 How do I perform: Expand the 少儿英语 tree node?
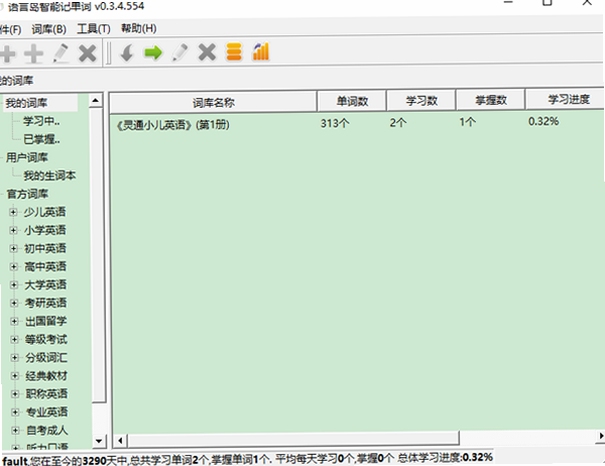tap(14, 212)
